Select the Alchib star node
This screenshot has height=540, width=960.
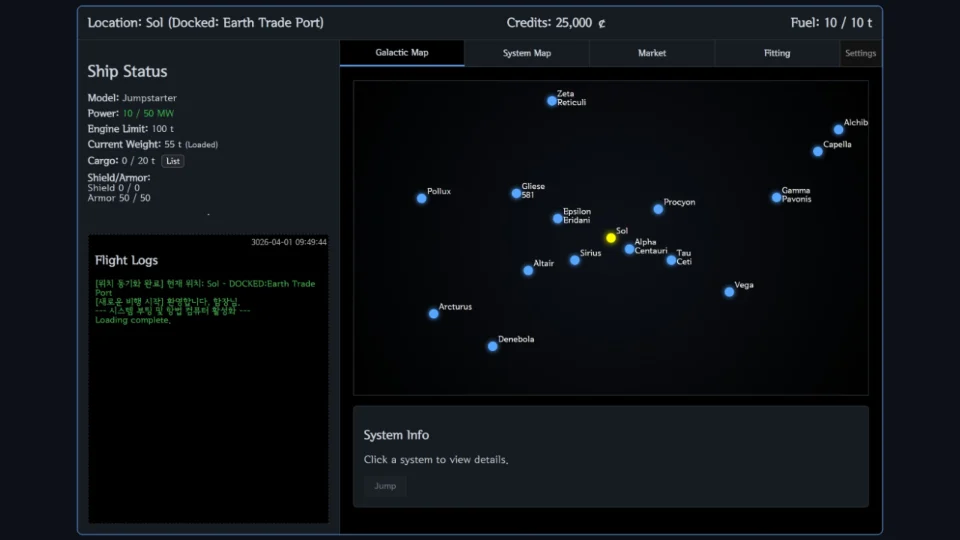click(x=838, y=129)
